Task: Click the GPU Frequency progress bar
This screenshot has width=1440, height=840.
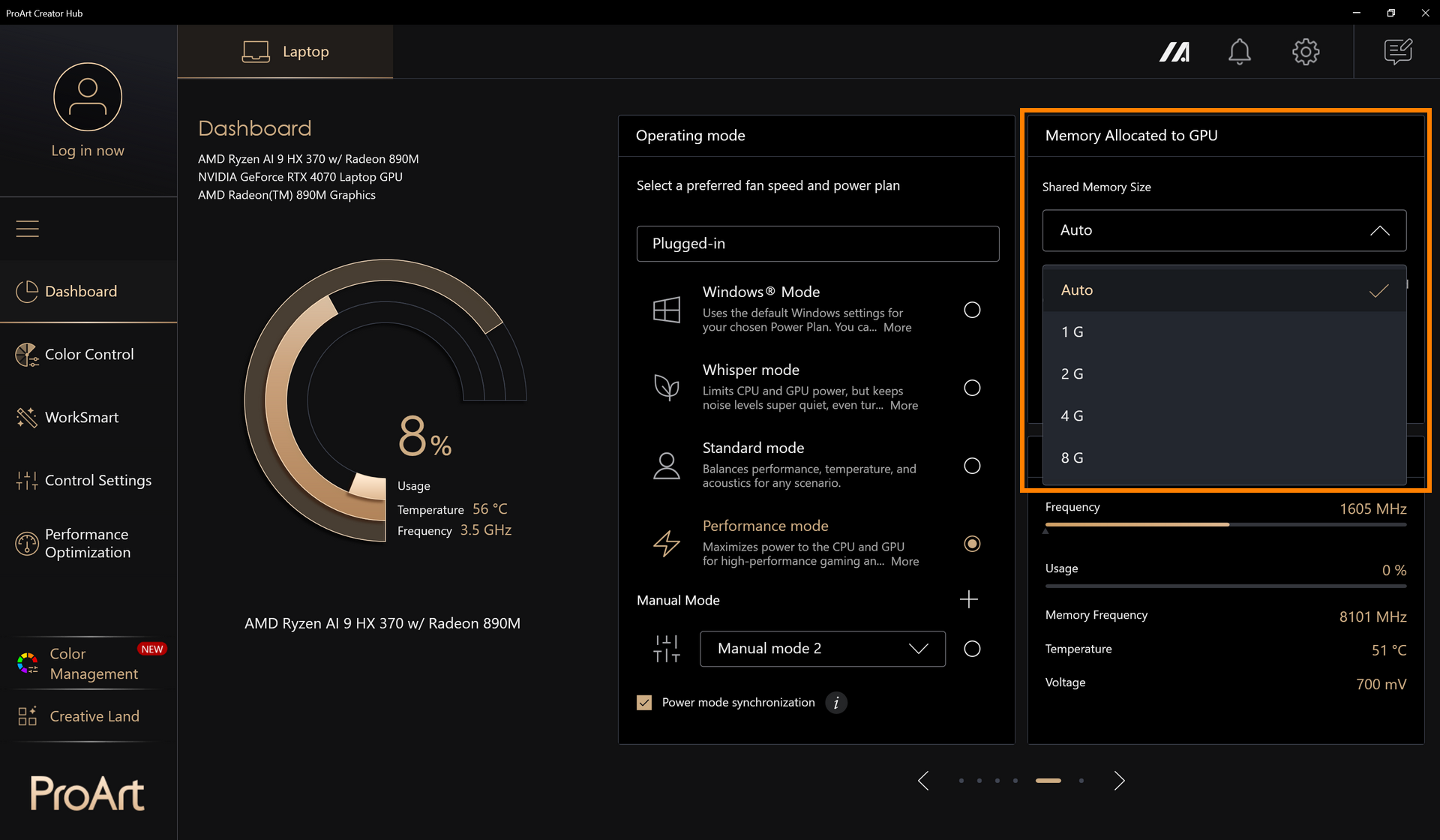Action: click(1225, 525)
